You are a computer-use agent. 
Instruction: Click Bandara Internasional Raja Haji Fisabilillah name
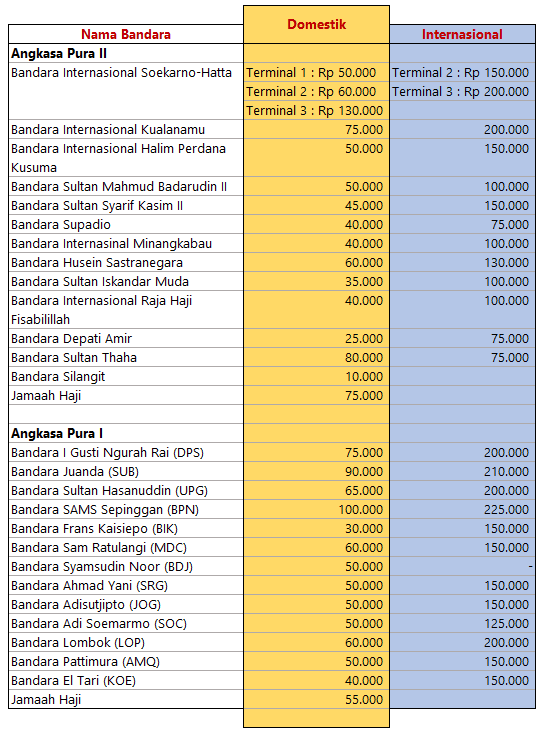point(101,310)
